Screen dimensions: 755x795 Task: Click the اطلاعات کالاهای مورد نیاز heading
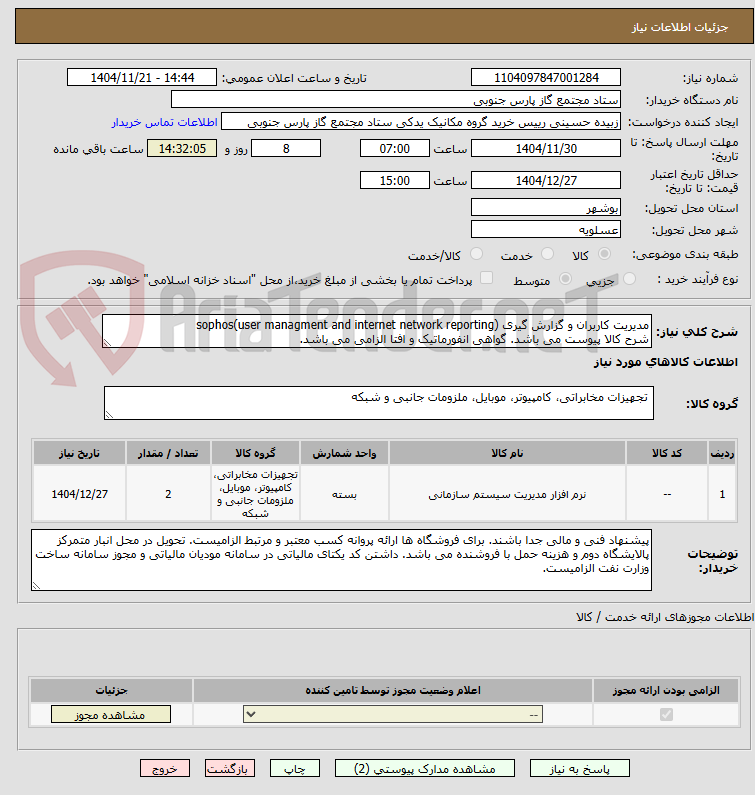coord(665,362)
